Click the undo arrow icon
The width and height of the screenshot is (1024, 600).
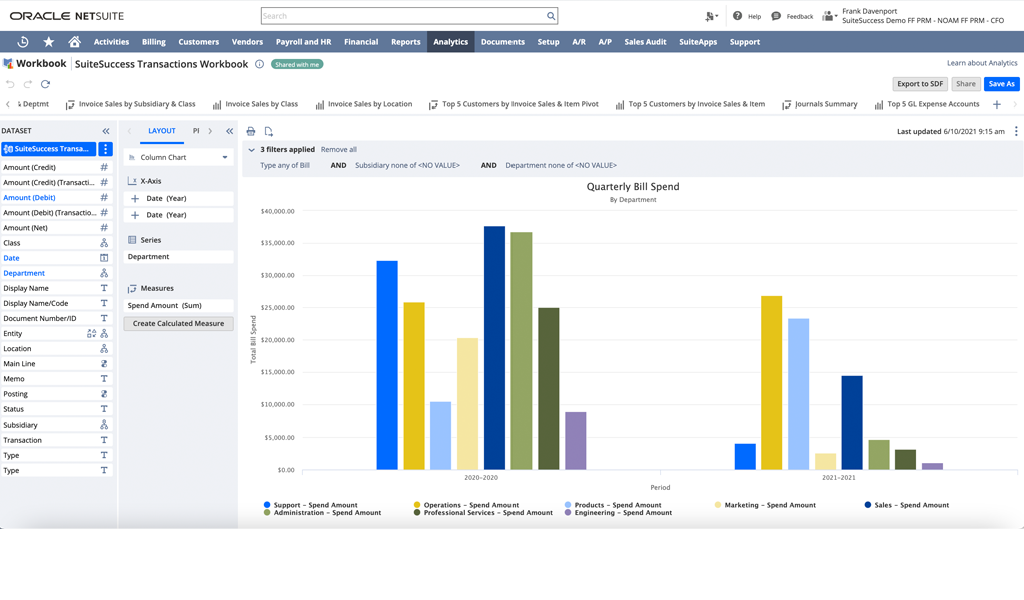point(10,84)
